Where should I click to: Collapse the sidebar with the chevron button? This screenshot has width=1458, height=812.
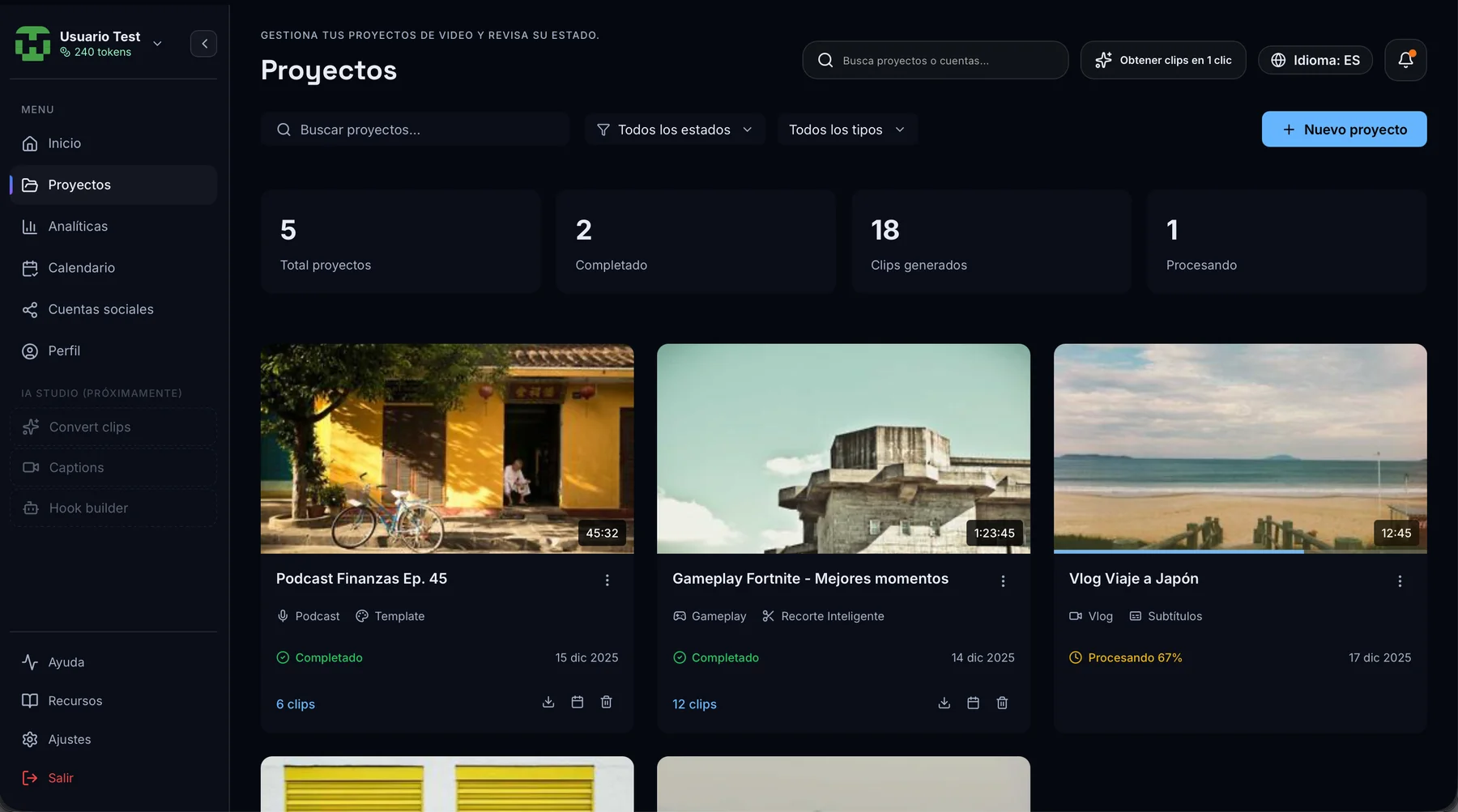[203, 44]
